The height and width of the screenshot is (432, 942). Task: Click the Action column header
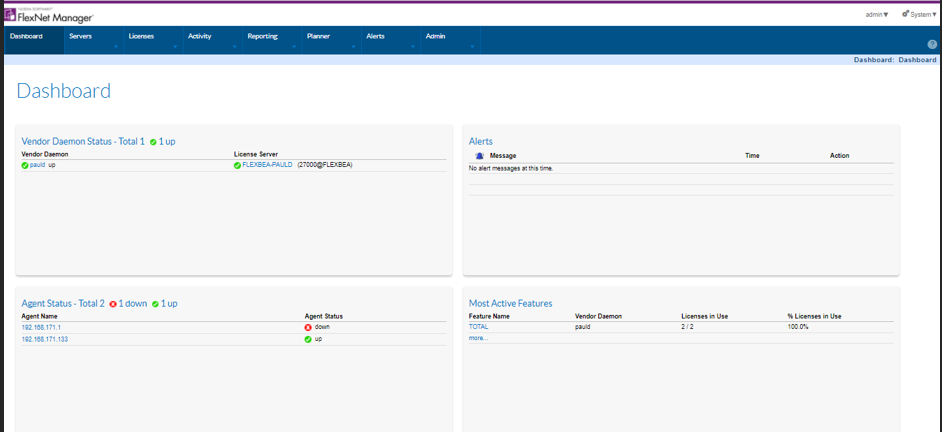point(839,156)
